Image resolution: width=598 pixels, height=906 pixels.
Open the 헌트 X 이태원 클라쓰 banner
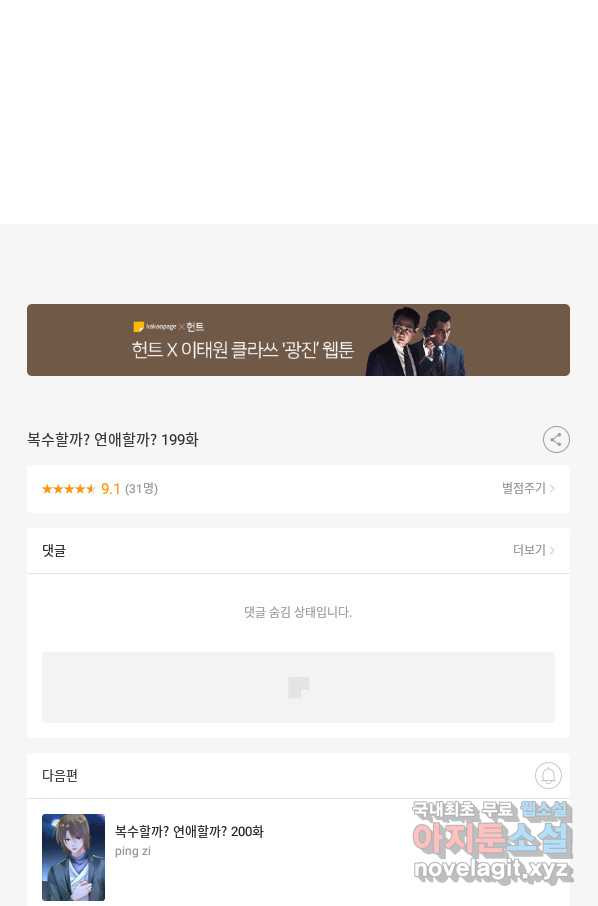[298, 340]
